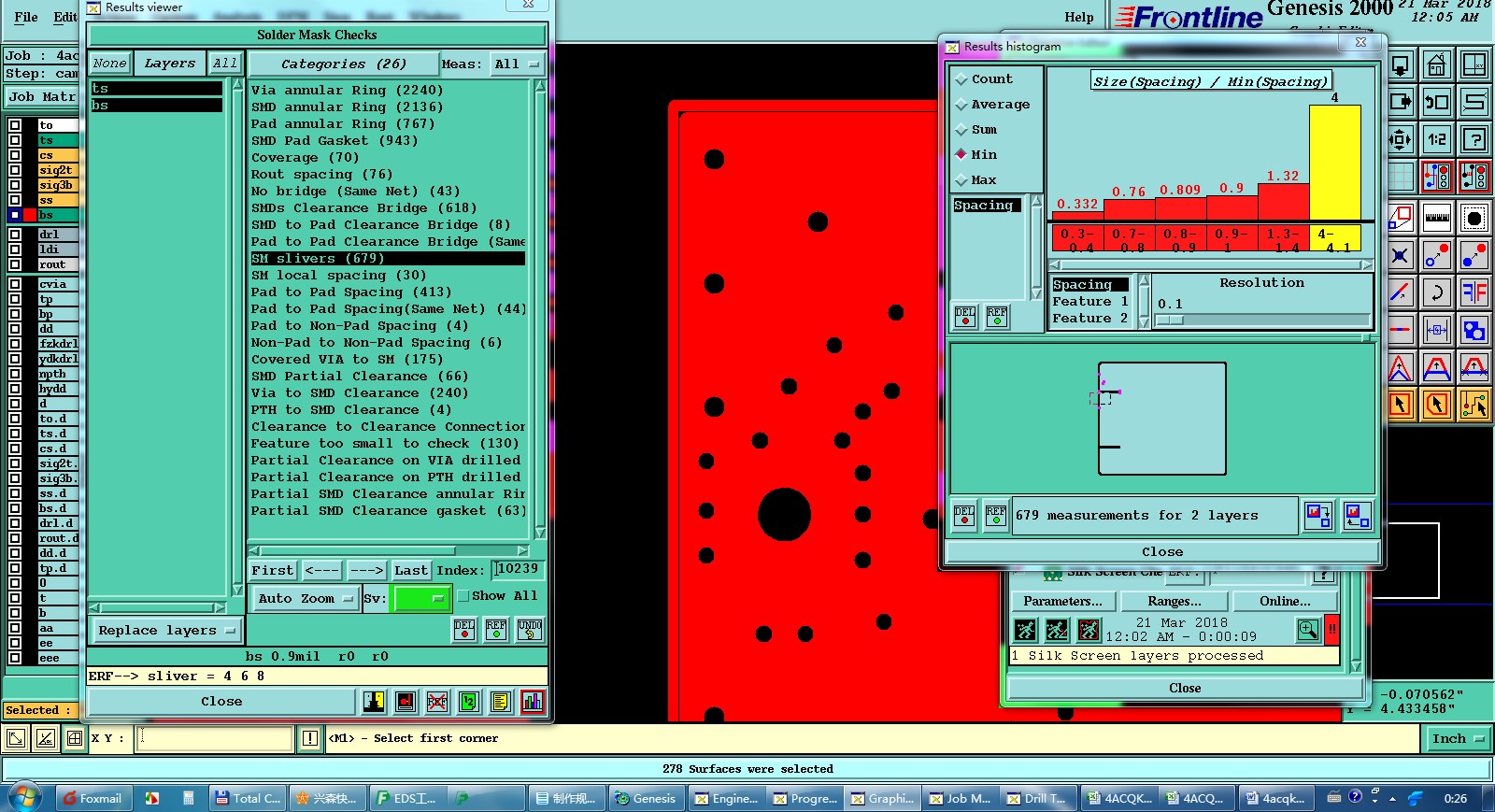Open the Replace layers dropdown

point(165,631)
